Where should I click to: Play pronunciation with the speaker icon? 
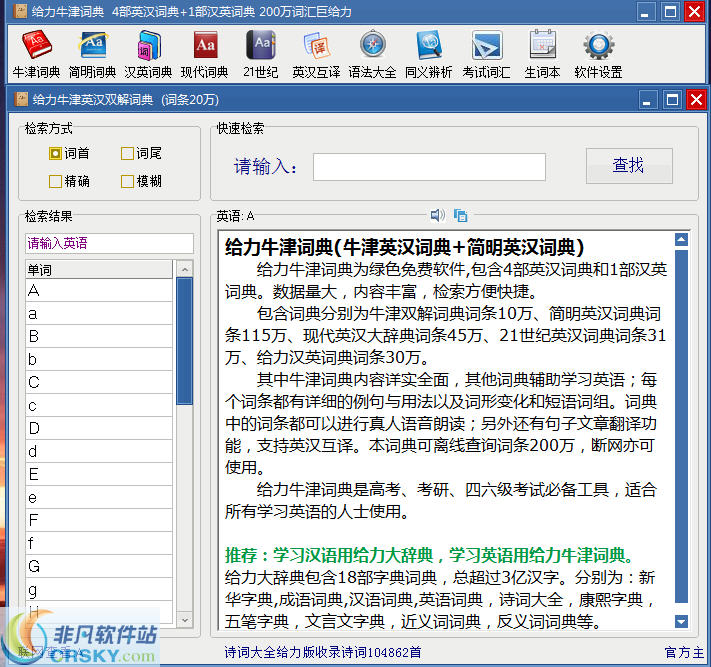click(437, 215)
